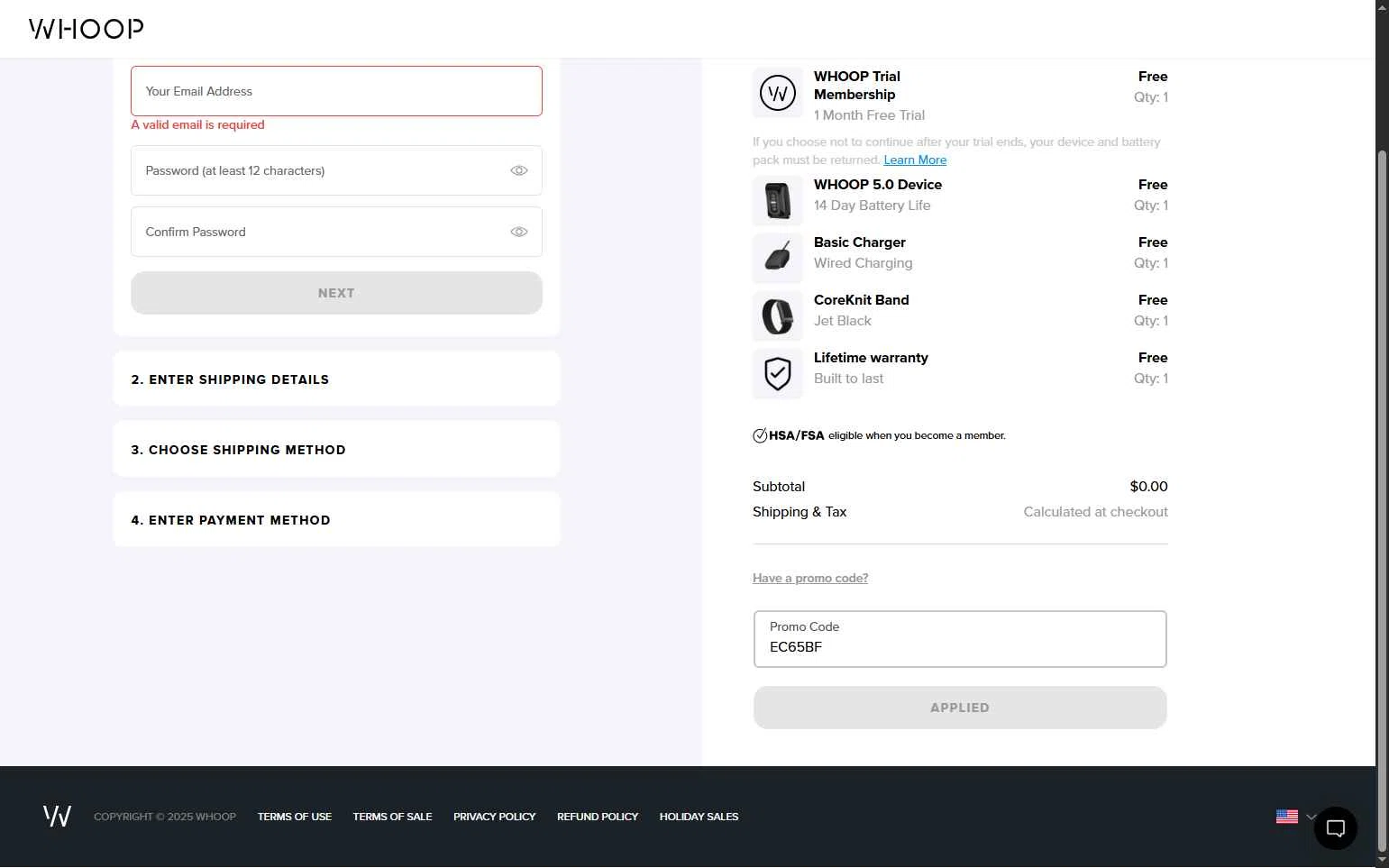This screenshot has width=1389, height=868.
Task: Click the NEXT button
Action: click(336, 293)
